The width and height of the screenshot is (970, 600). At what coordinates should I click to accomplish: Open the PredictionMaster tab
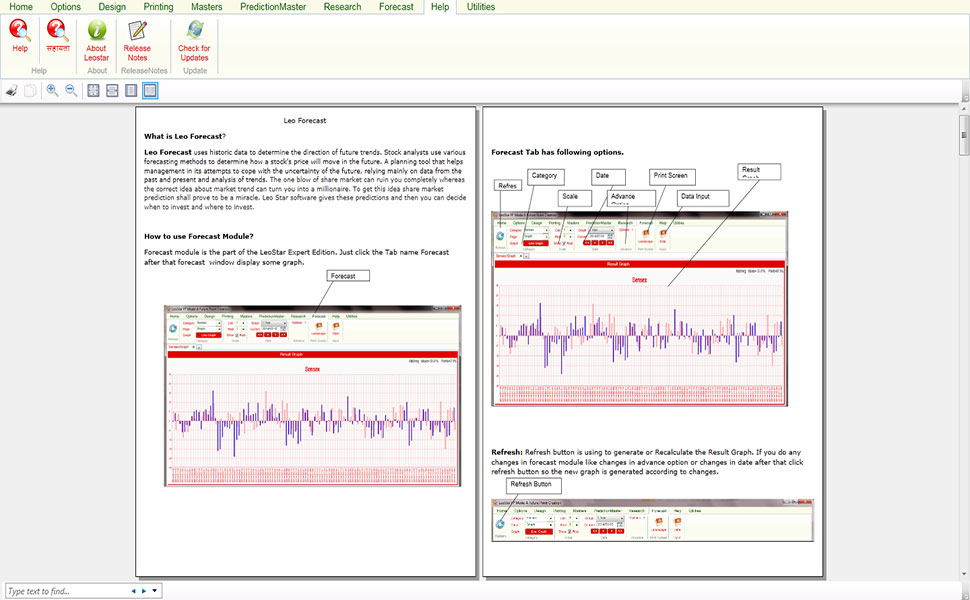(x=275, y=7)
